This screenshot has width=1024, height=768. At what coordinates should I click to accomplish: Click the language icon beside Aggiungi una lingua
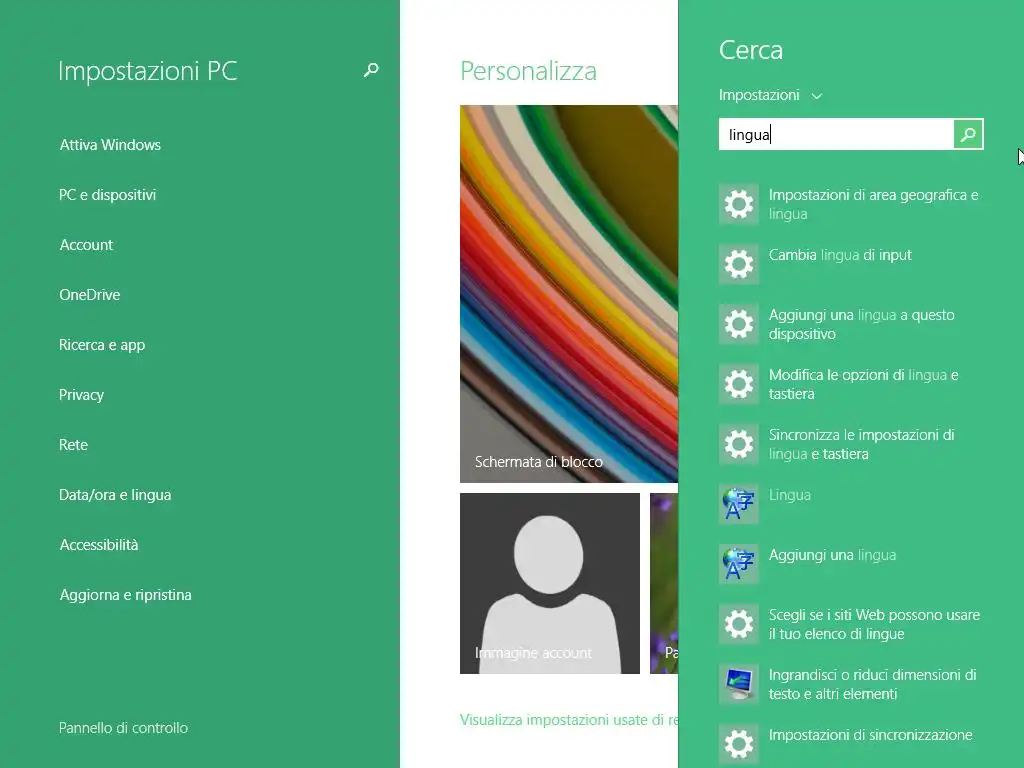click(739, 565)
